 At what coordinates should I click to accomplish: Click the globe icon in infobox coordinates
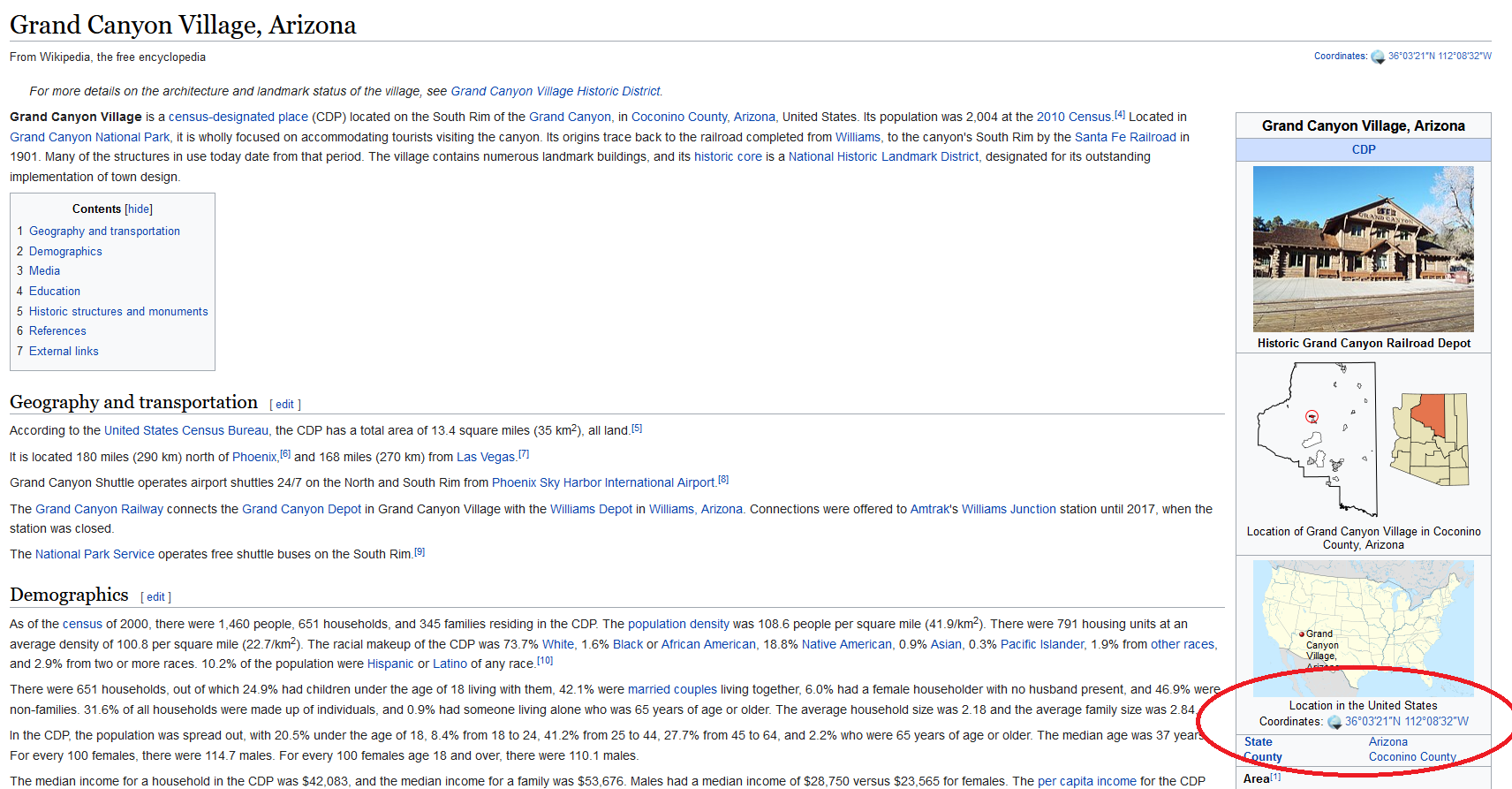click(x=1334, y=722)
